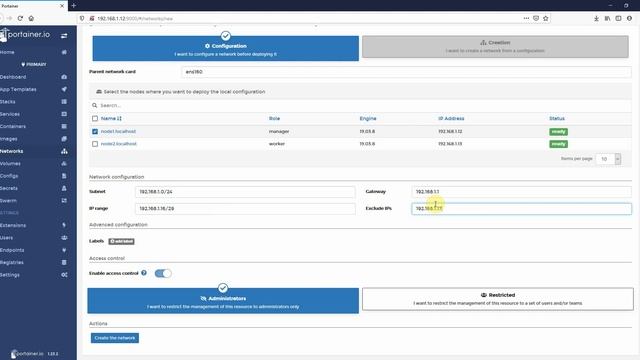Click the Settings gears icon
640x360 pixels.
pos(64,275)
